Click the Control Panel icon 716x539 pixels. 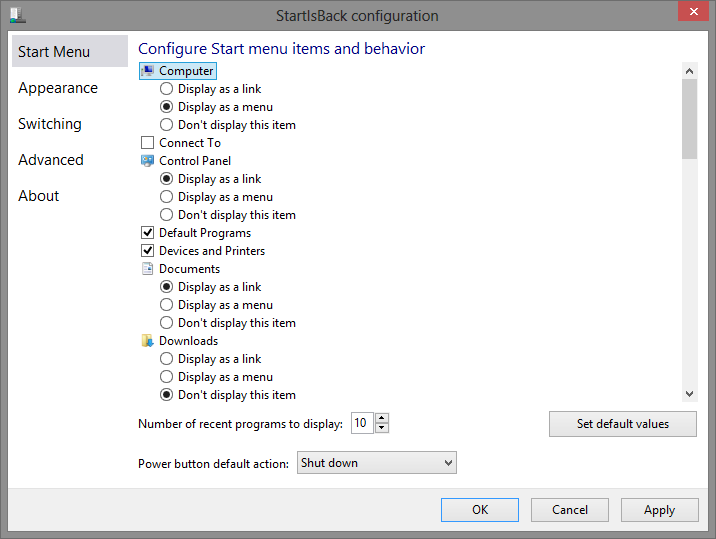[x=147, y=161]
